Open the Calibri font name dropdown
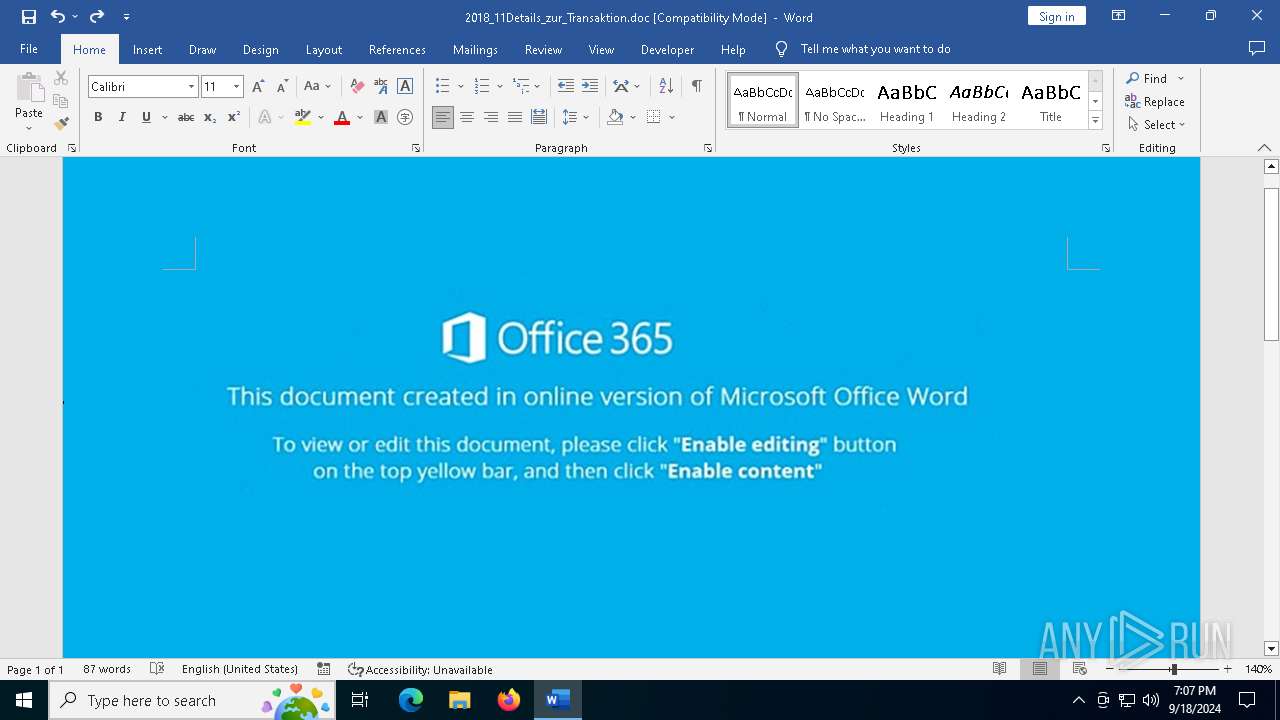 [191, 87]
